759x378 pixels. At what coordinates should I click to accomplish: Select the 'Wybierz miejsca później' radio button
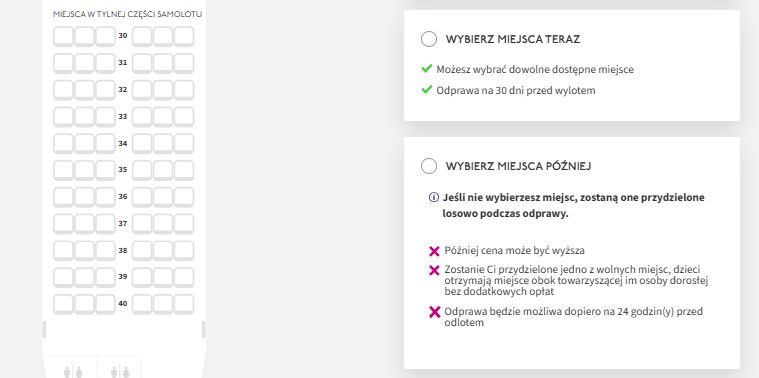coord(429,166)
